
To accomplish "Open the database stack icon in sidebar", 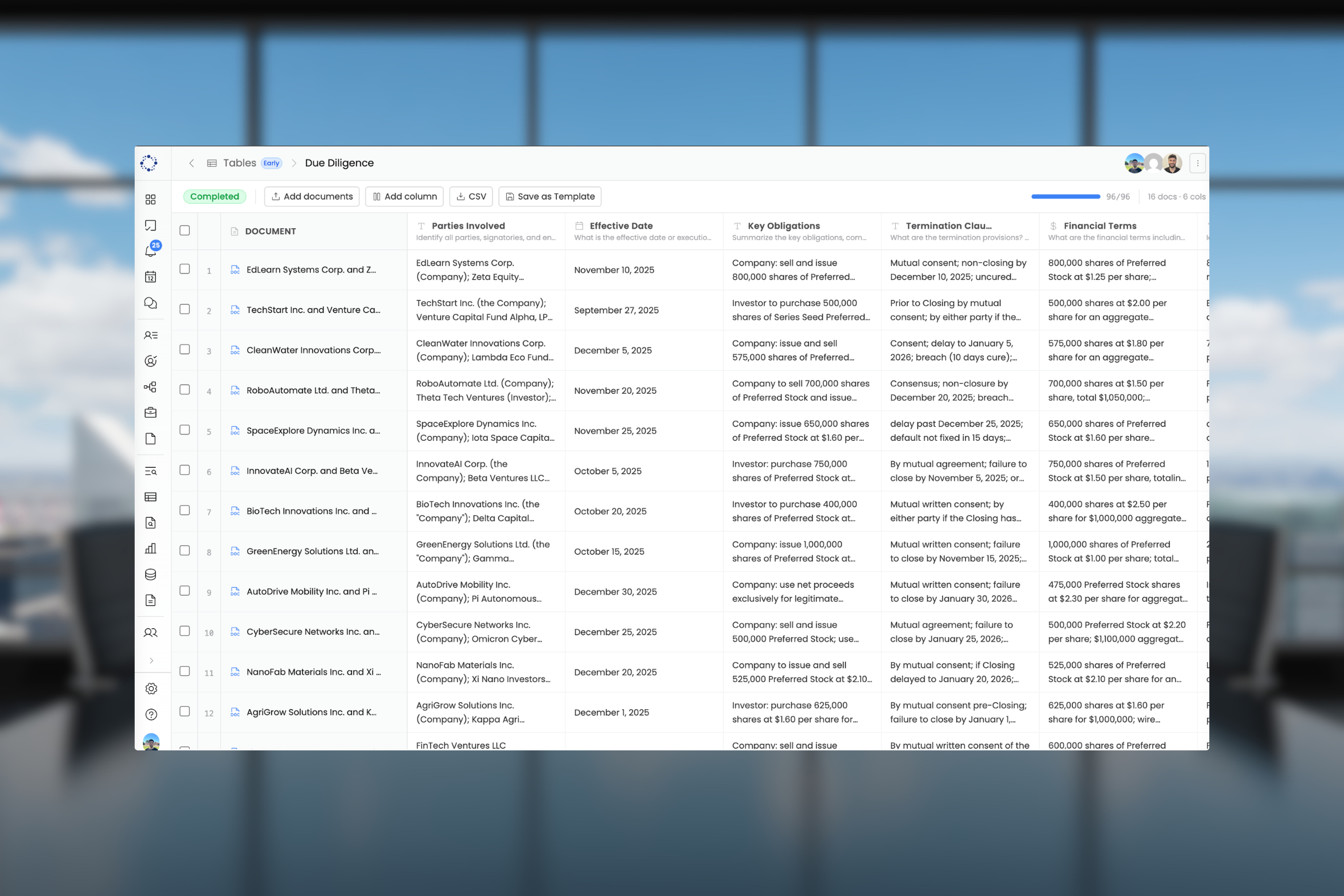I will [x=151, y=574].
